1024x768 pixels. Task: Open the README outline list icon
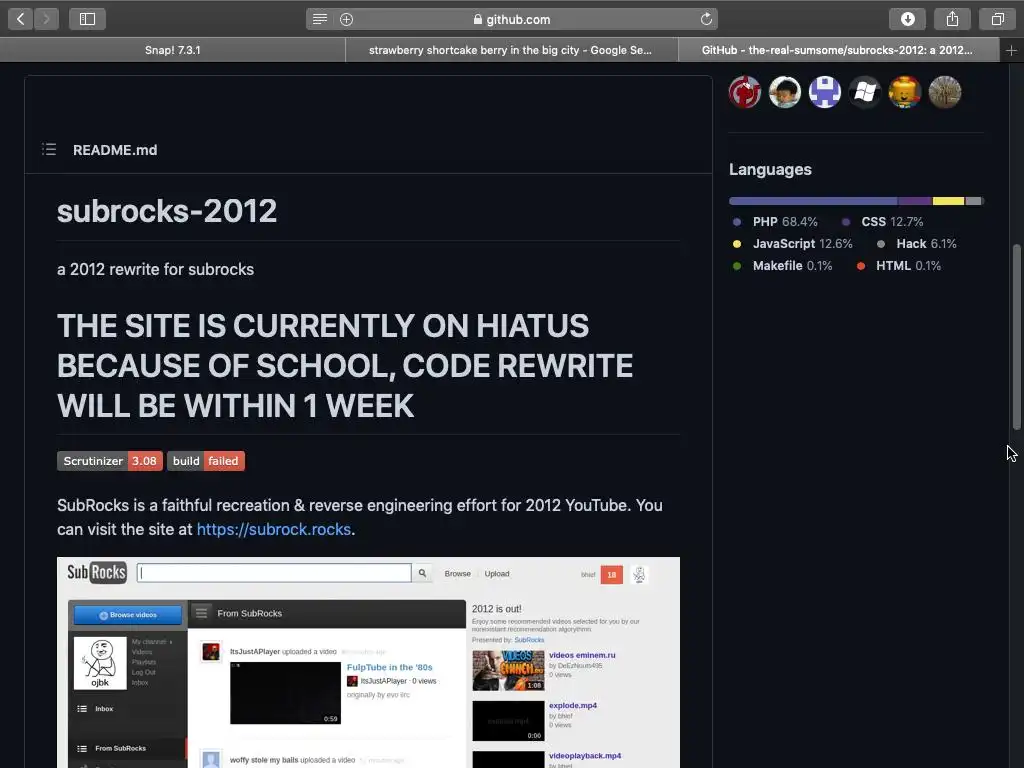point(49,150)
